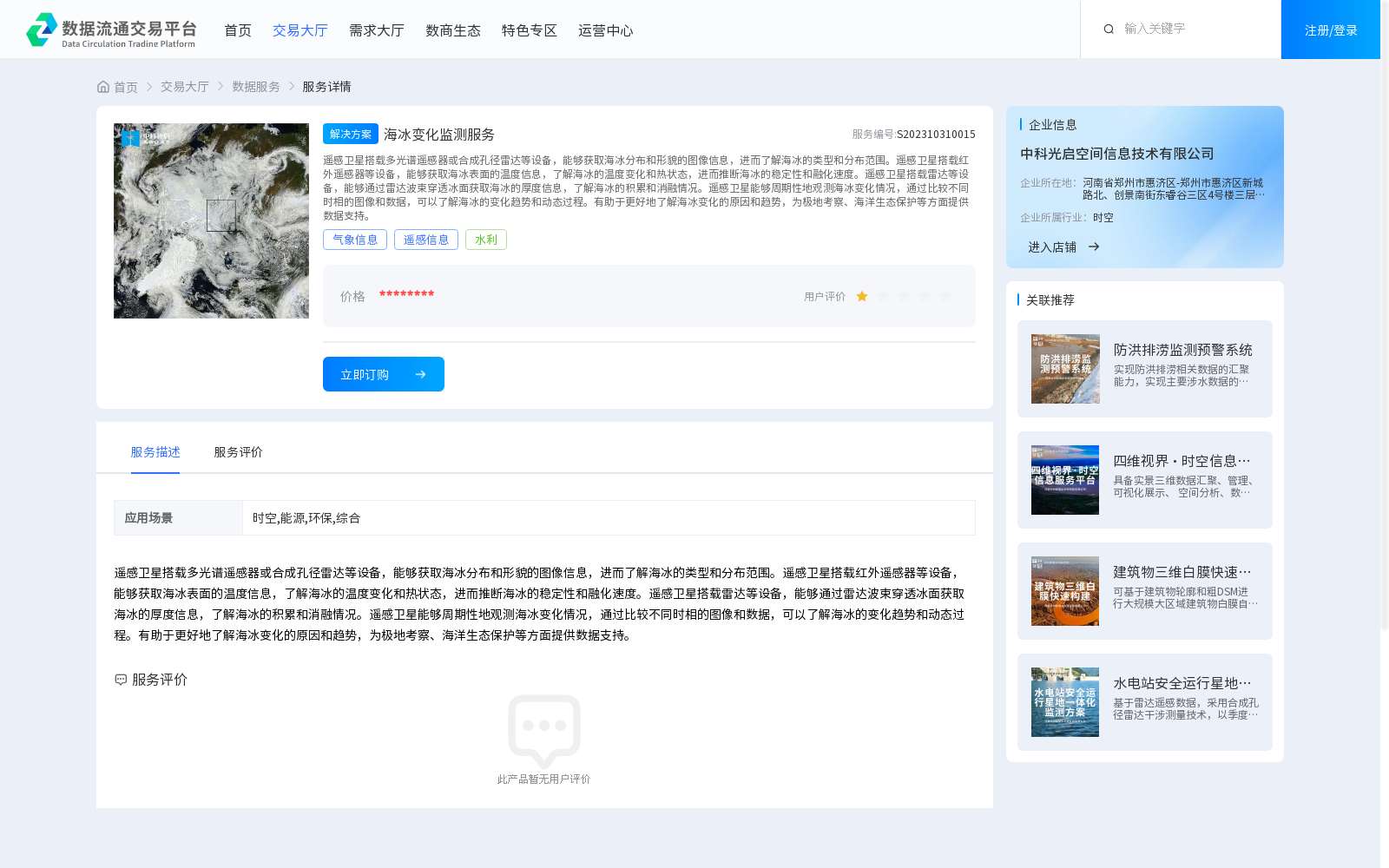Viewport: 1389px width, 868px height.
Task: Open 四维视界·时空信息 thumbnail
Action: (x=1065, y=480)
